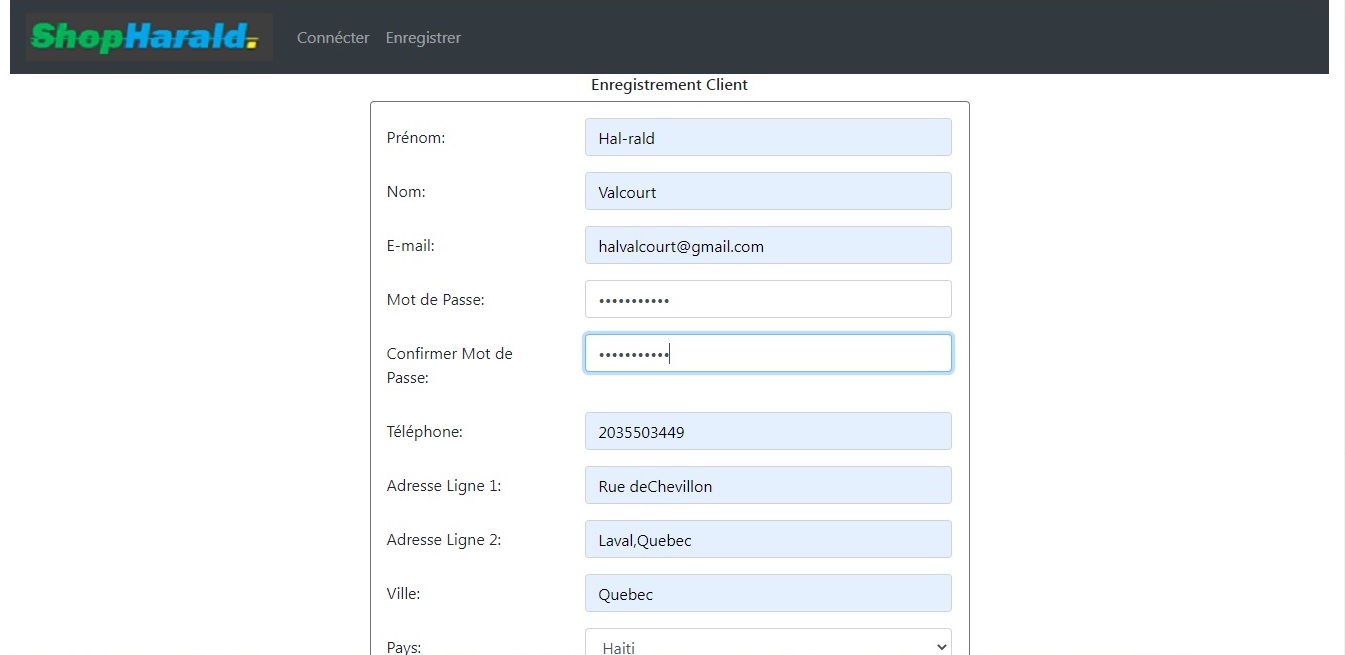Go to the Enregistrer nav link
This screenshot has height=655, width=1345.
[423, 38]
